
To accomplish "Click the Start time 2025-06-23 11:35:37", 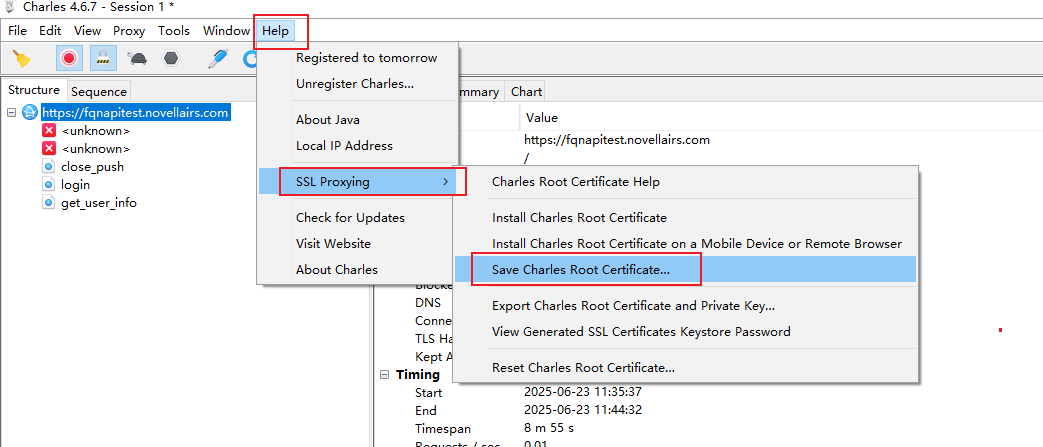I will [583, 392].
